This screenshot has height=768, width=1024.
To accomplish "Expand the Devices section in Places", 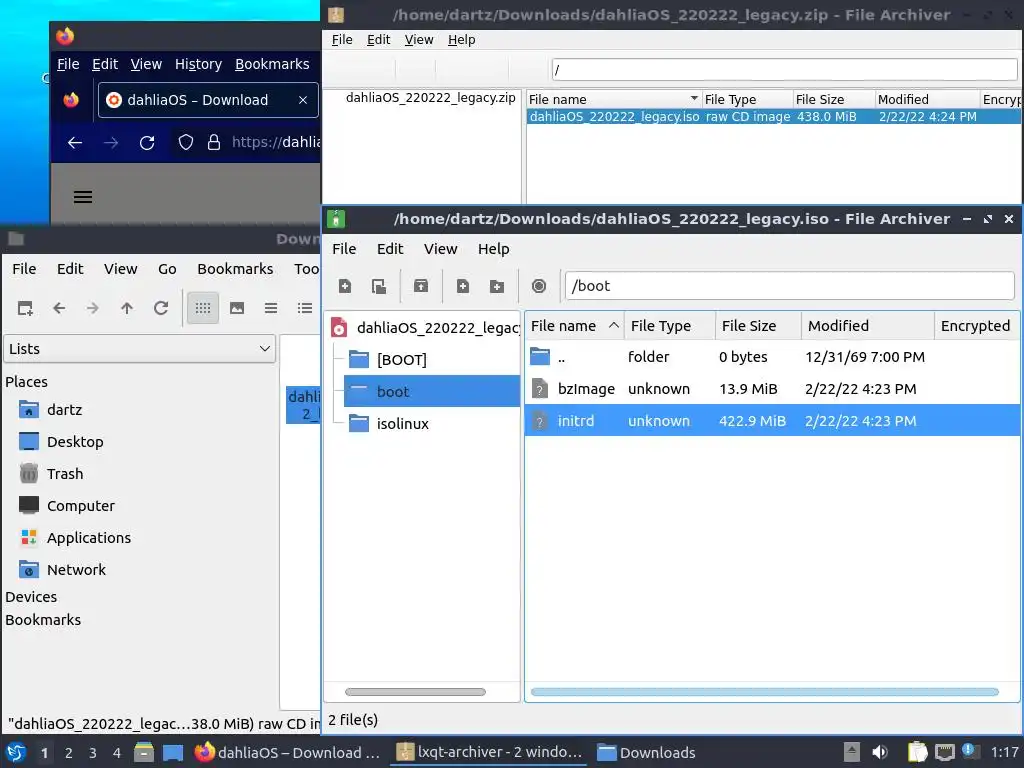I will point(31,597).
